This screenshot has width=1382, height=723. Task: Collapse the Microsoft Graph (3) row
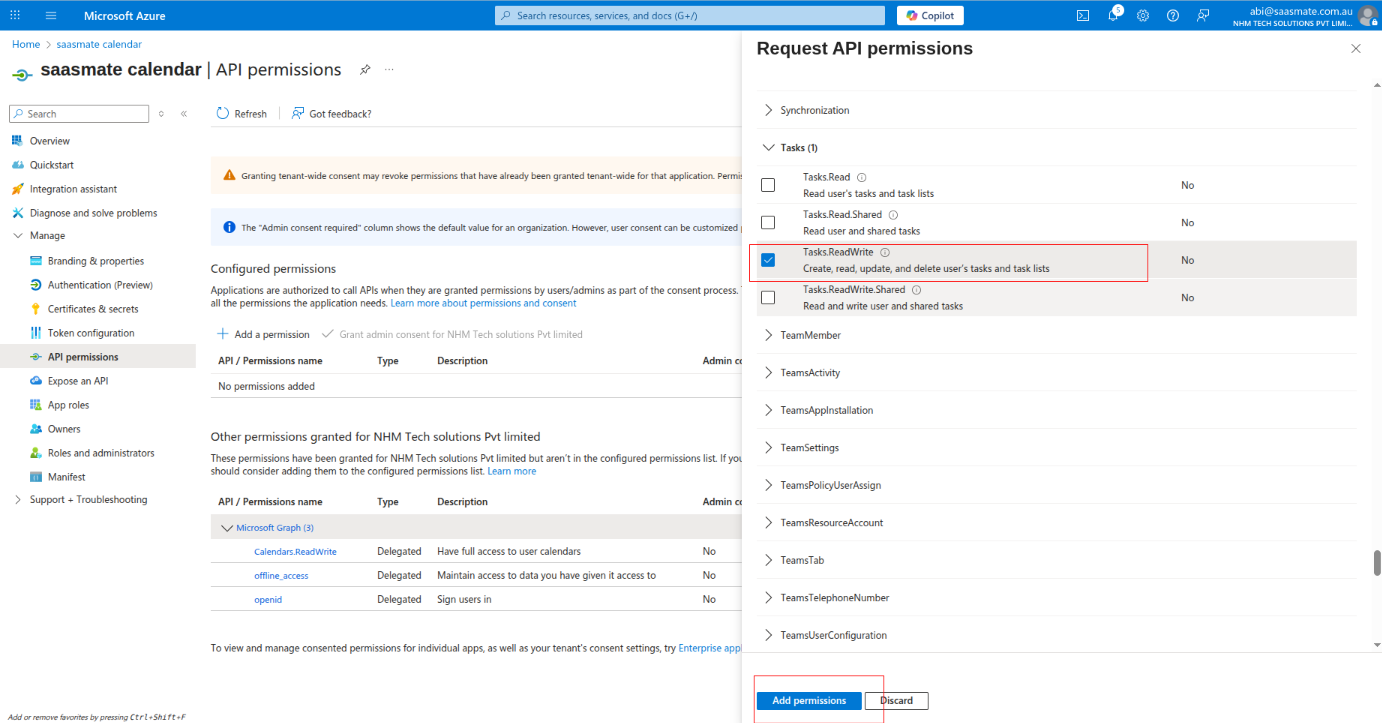[x=227, y=528]
